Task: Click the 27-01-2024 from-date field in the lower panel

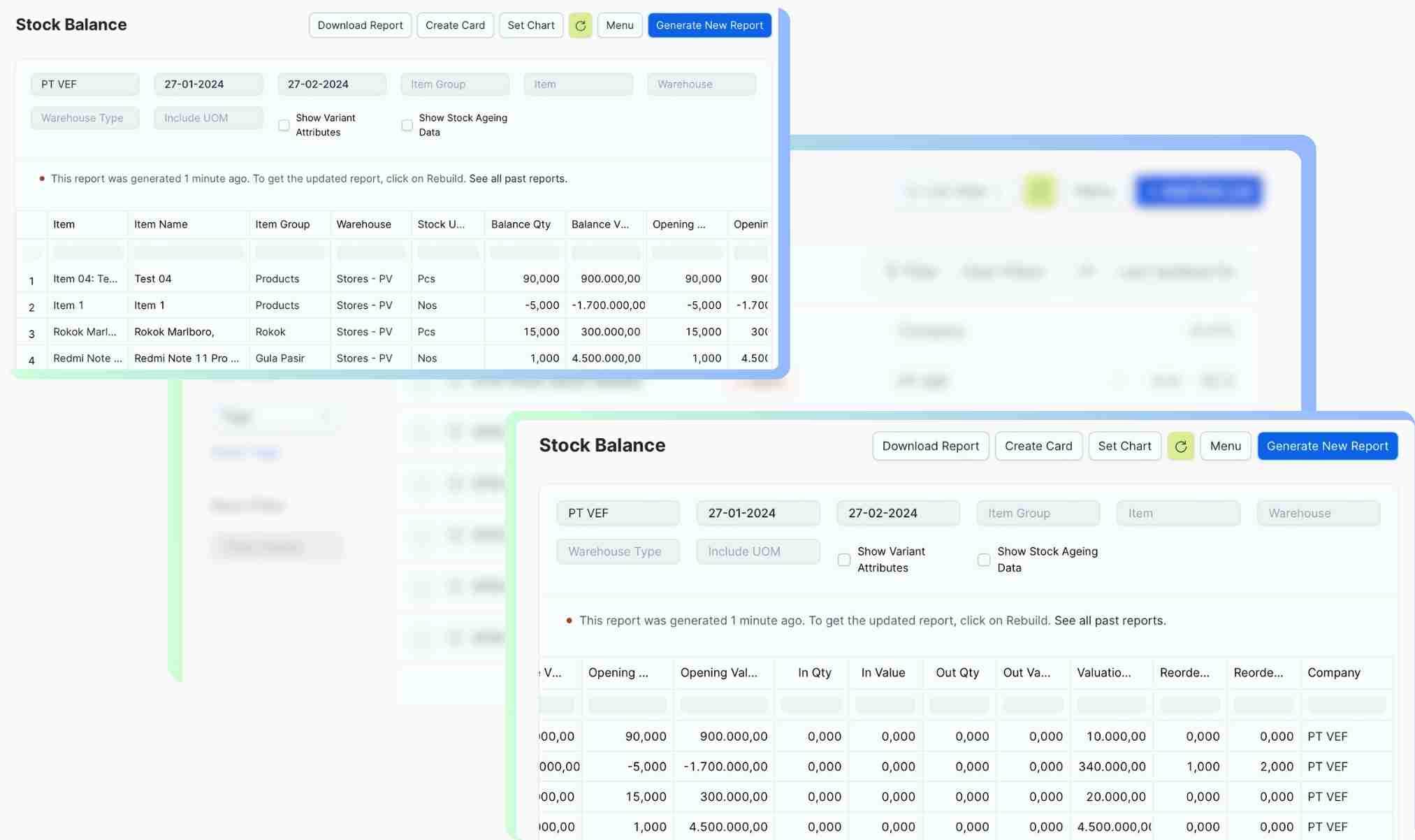Action: click(x=757, y=514)
